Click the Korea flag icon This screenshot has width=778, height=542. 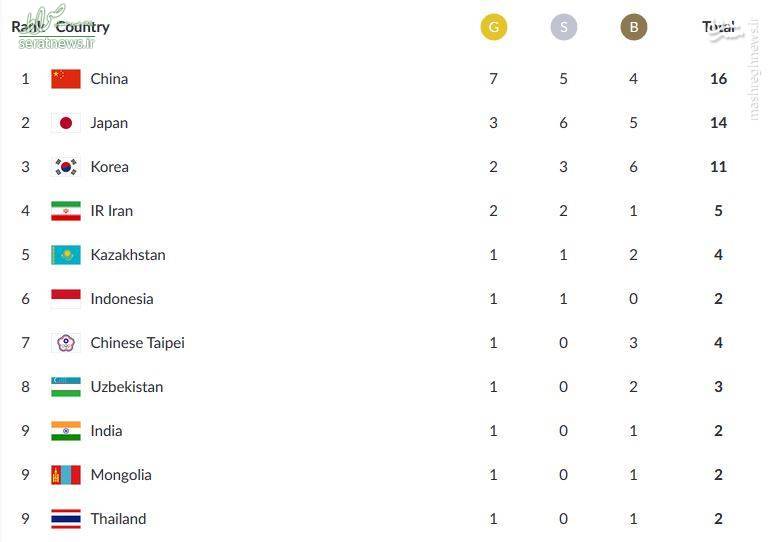65,167
